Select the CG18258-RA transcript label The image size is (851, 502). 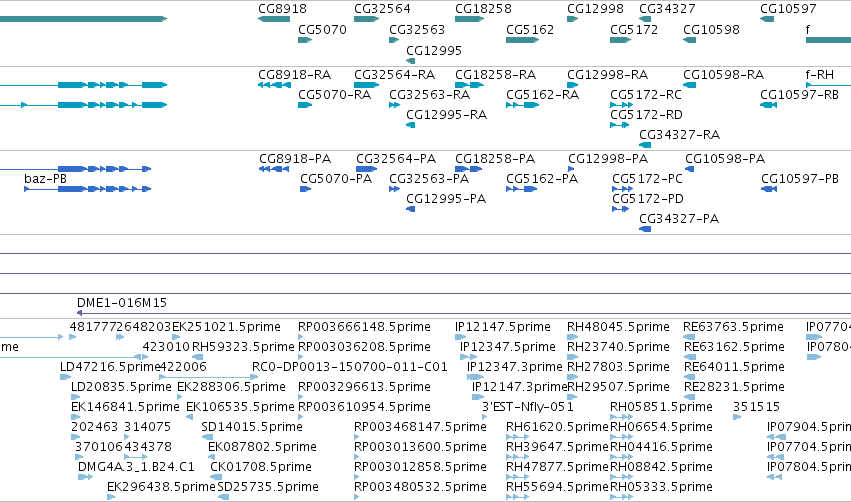point(496,74)
